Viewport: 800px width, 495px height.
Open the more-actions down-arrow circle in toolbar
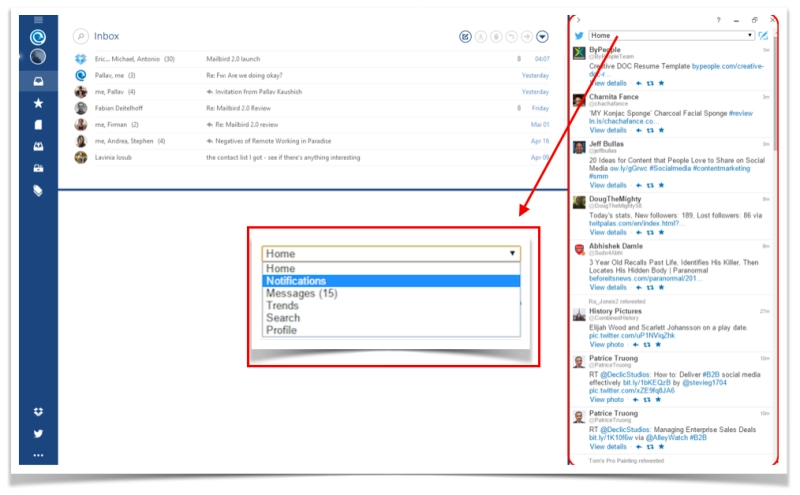pos(542,37)
